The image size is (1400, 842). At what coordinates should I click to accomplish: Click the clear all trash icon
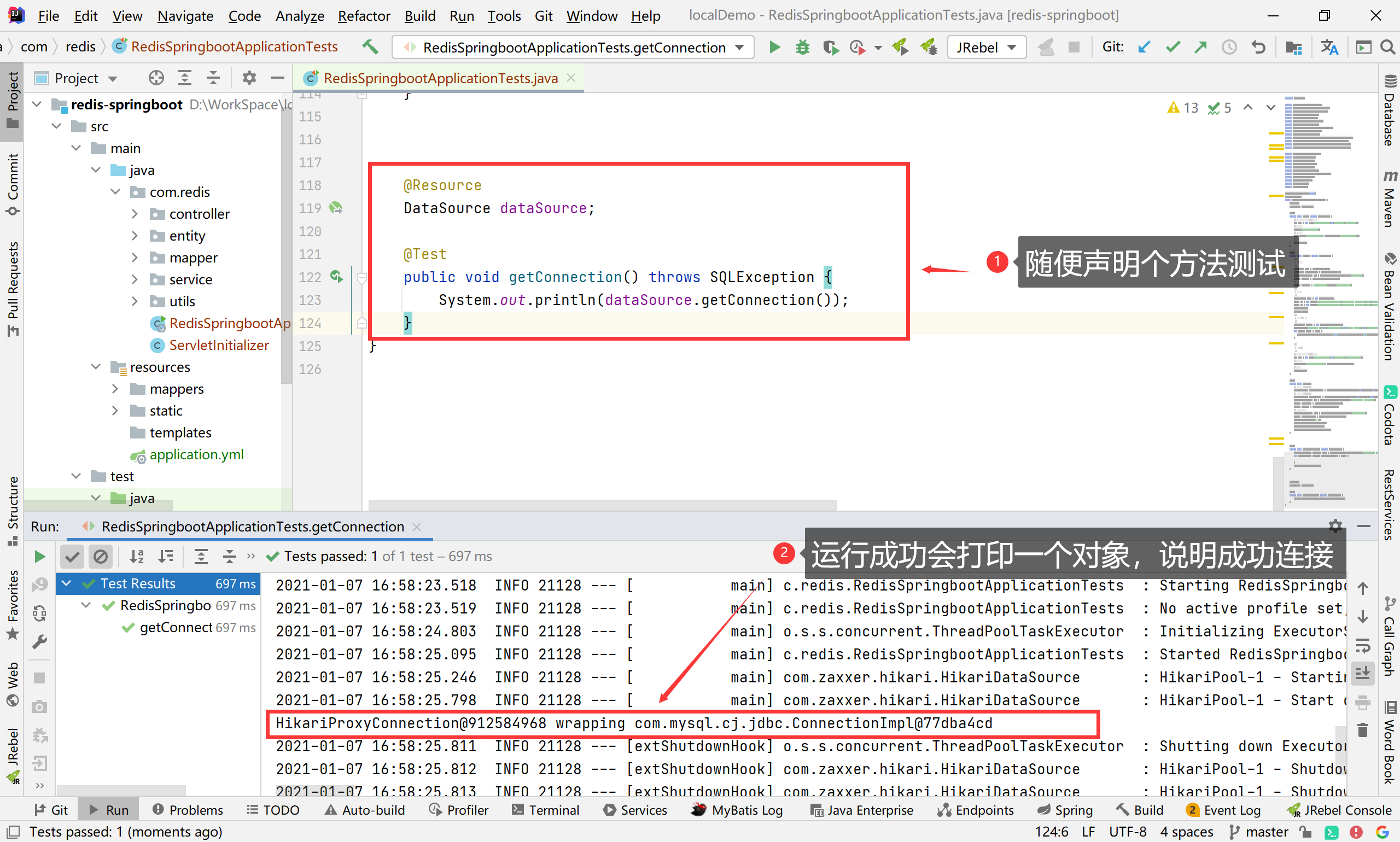(1362, 730)
